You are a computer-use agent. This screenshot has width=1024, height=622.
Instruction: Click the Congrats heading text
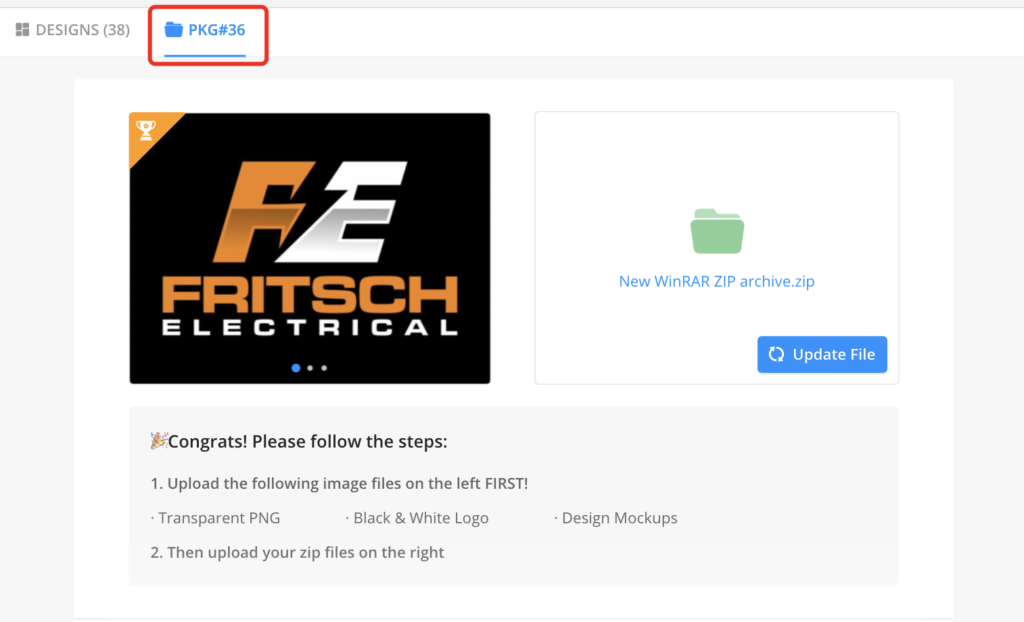[x=308, y=441]
